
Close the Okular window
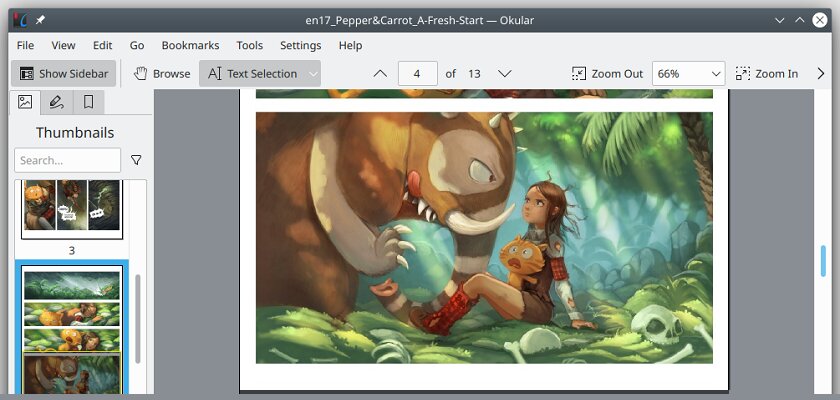tap(820, 20)
